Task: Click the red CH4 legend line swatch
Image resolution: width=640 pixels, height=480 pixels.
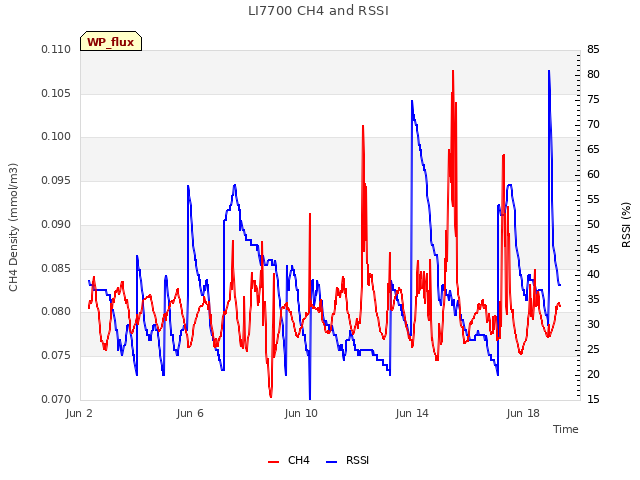Action: 273,462
